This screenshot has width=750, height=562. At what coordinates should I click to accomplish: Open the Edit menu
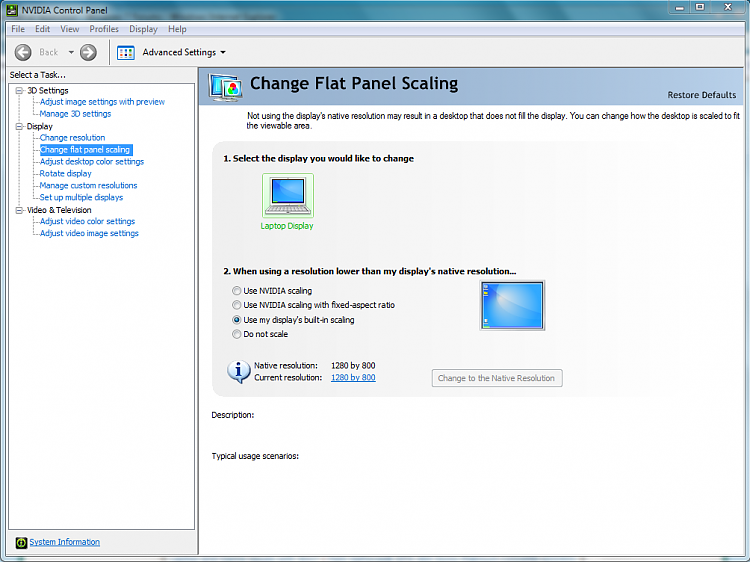[42, 29]
